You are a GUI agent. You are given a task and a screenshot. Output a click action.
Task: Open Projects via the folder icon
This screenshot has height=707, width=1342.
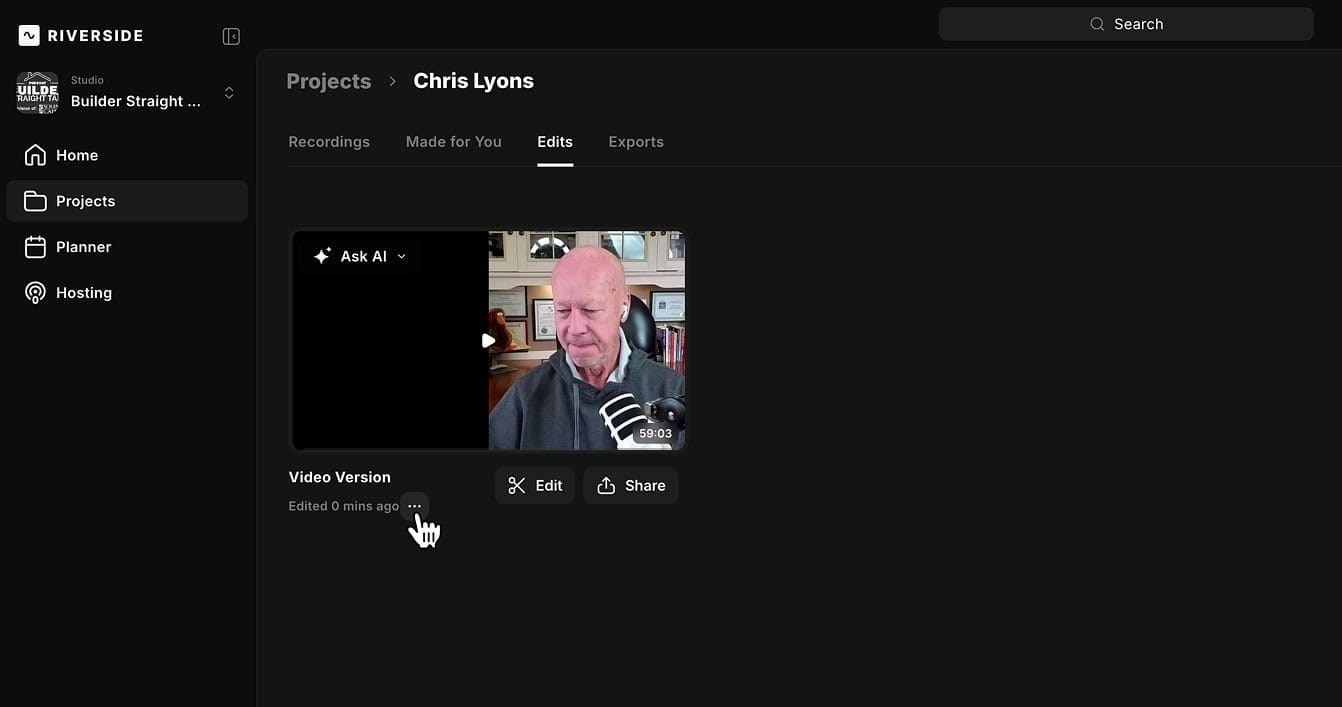coord(35,200)
